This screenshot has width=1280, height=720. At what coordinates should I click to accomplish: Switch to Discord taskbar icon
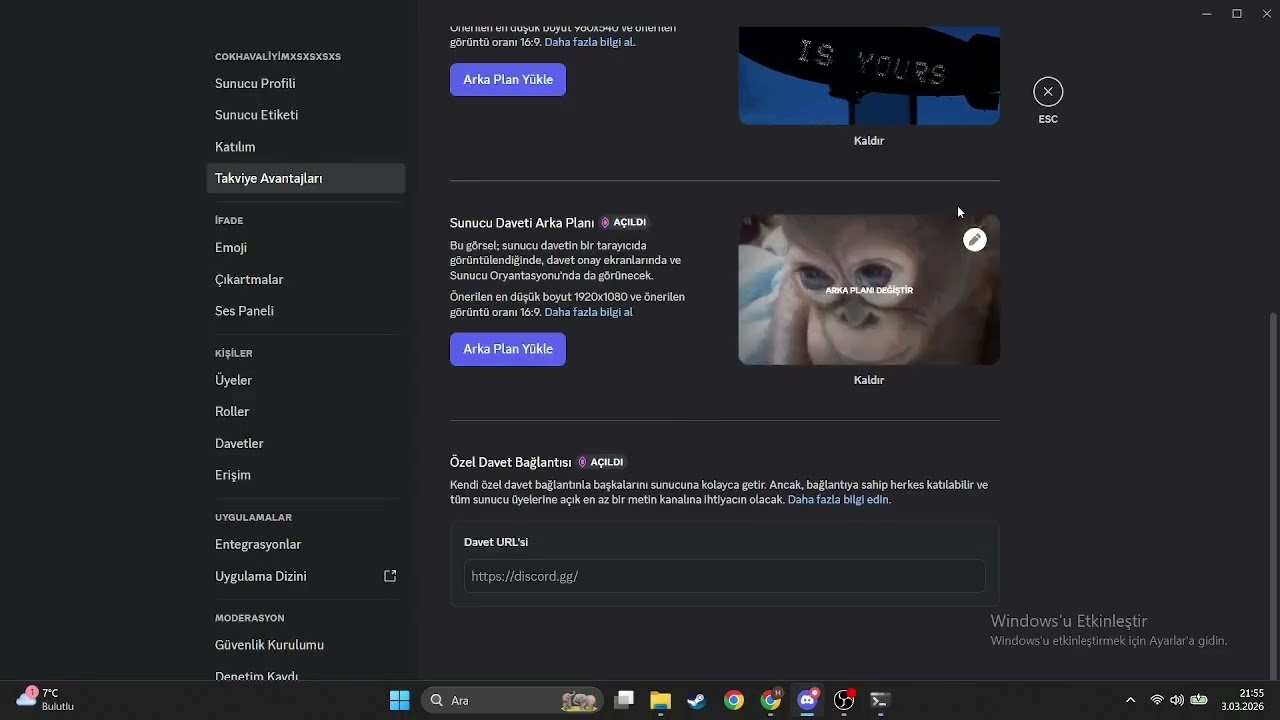click(808, 700)
